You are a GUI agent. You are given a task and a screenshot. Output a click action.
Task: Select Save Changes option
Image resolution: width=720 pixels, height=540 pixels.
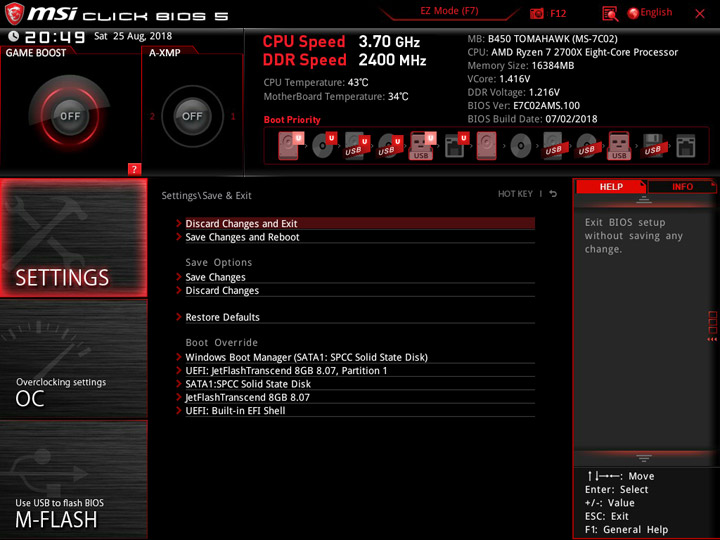click(x=360, y=277)
